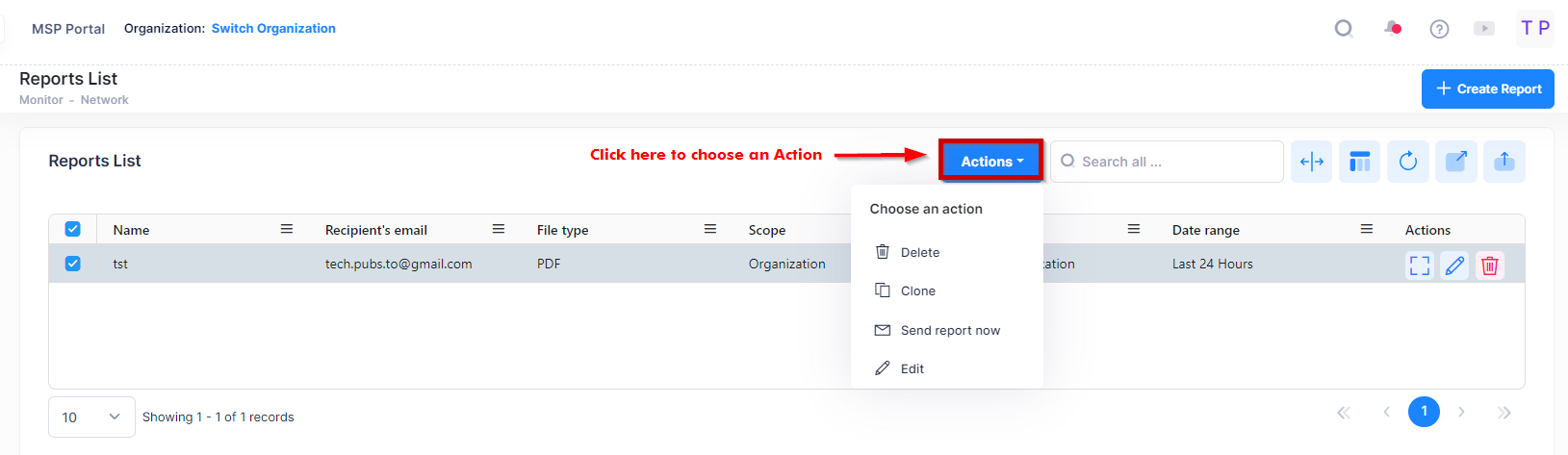
Task: Select Clone from the action menu
Action: coord(917,291)
